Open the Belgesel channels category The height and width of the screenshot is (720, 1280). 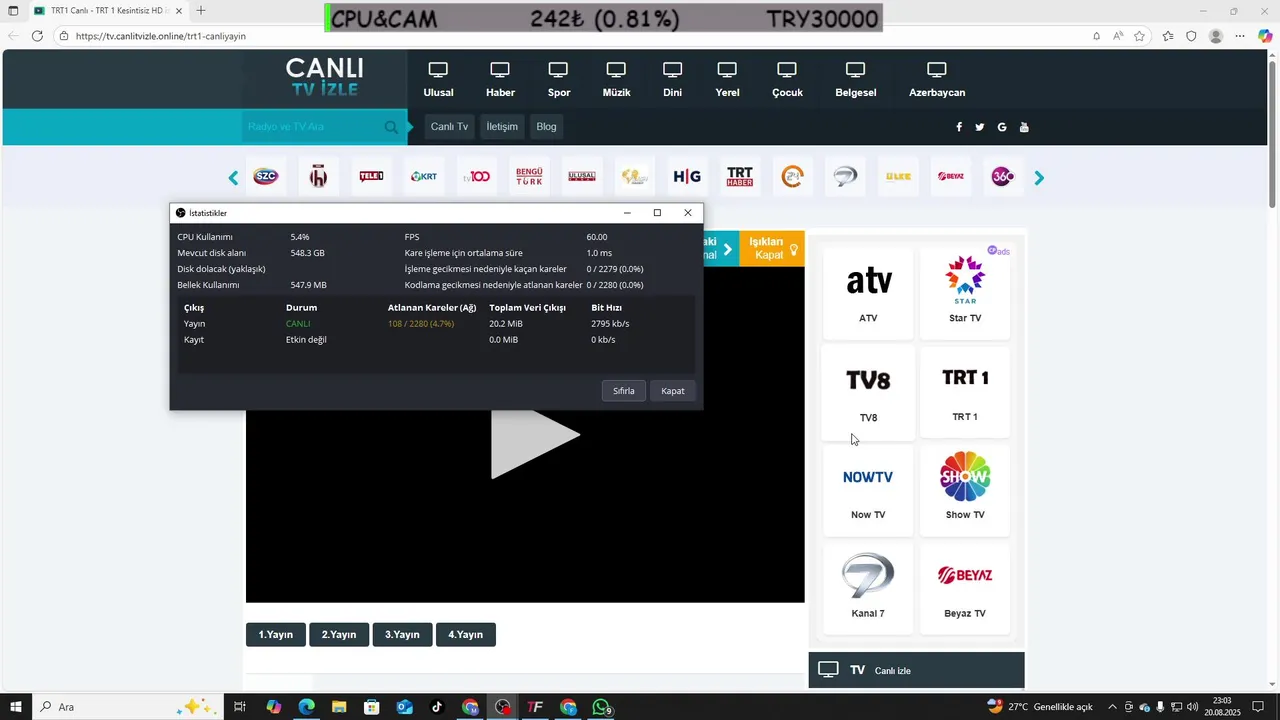tap(856, 80)
